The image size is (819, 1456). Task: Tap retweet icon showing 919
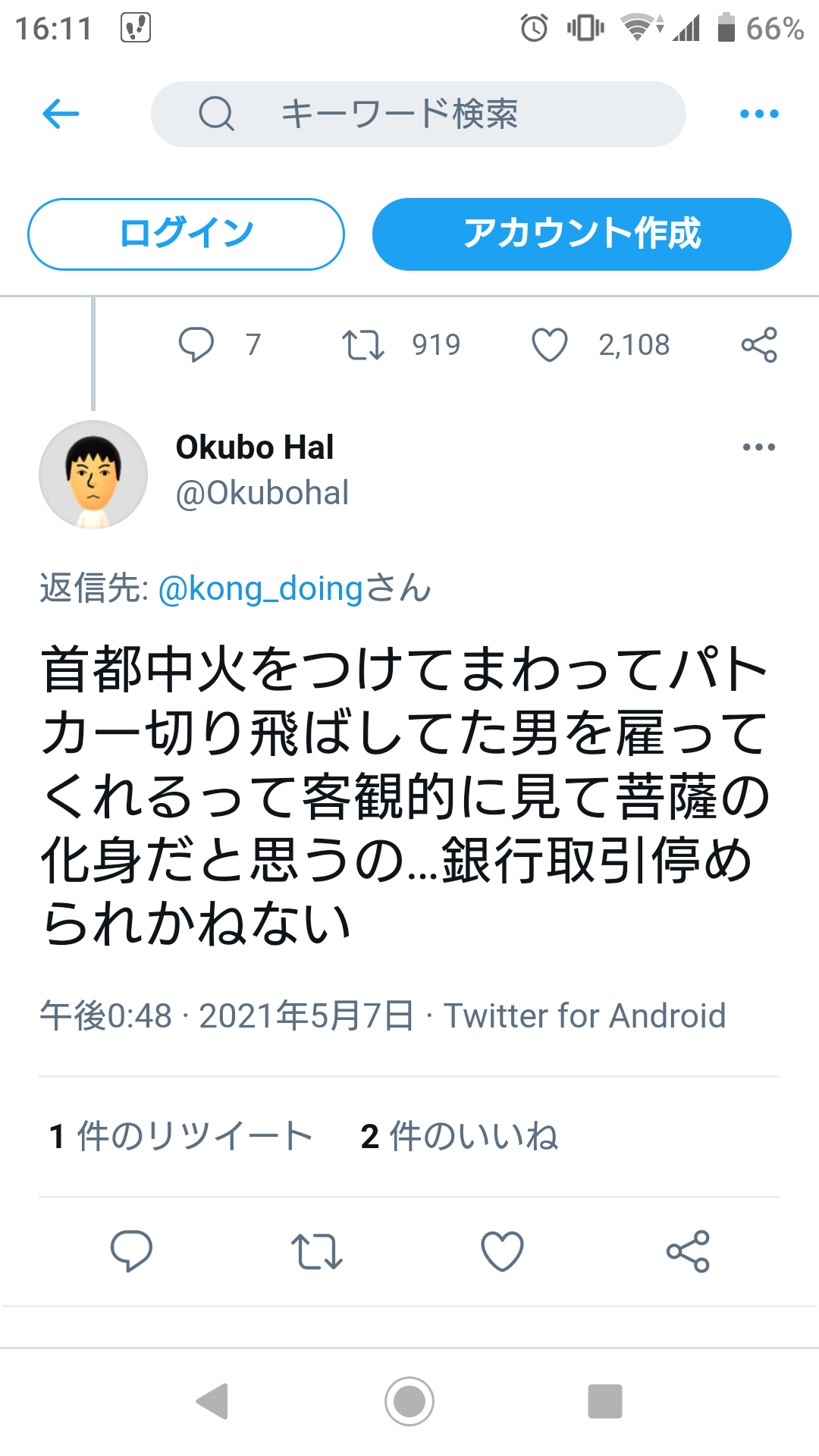point(362,345)
